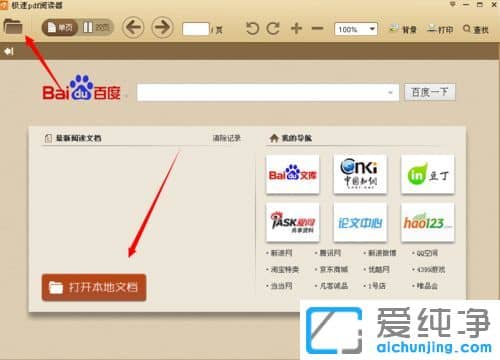Collapse the sidebar panel toggle arrow
This screenshot has height=360, width=500.
(x=9, y=51)
